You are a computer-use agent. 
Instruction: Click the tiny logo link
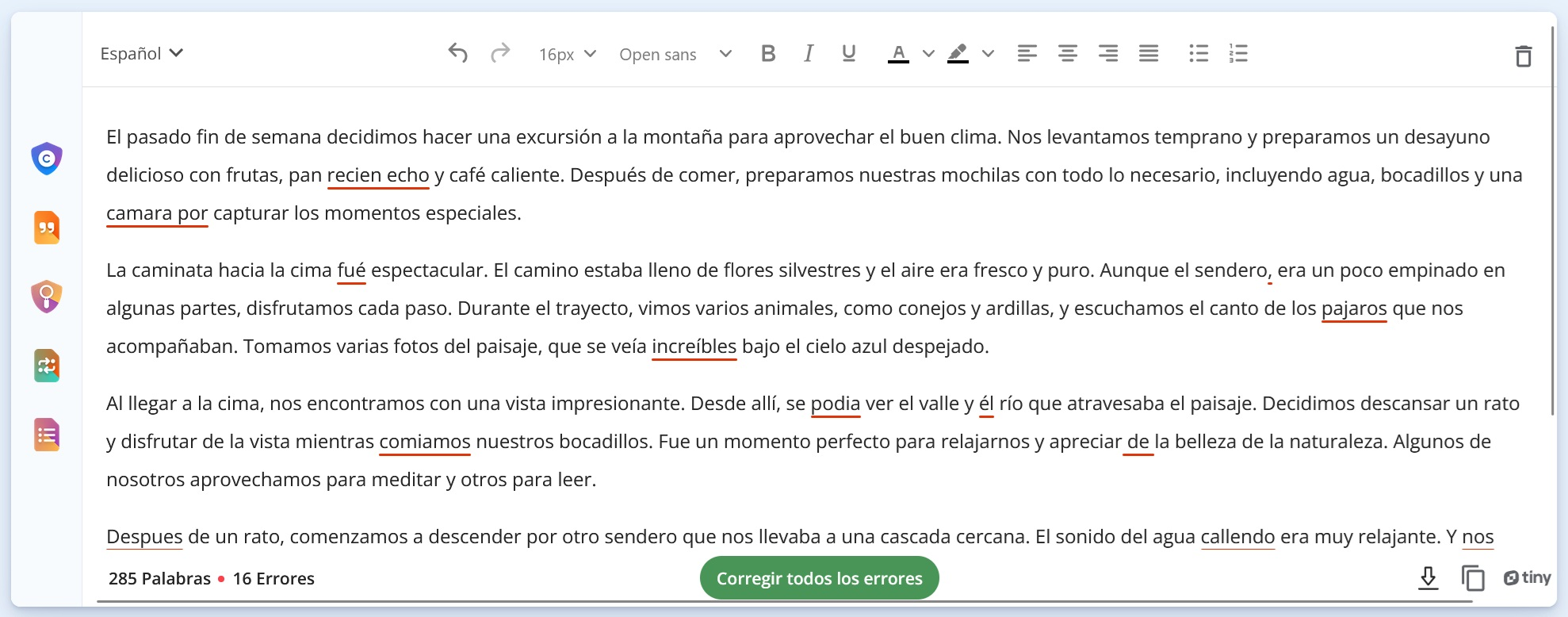click(x=1528, y=577)
